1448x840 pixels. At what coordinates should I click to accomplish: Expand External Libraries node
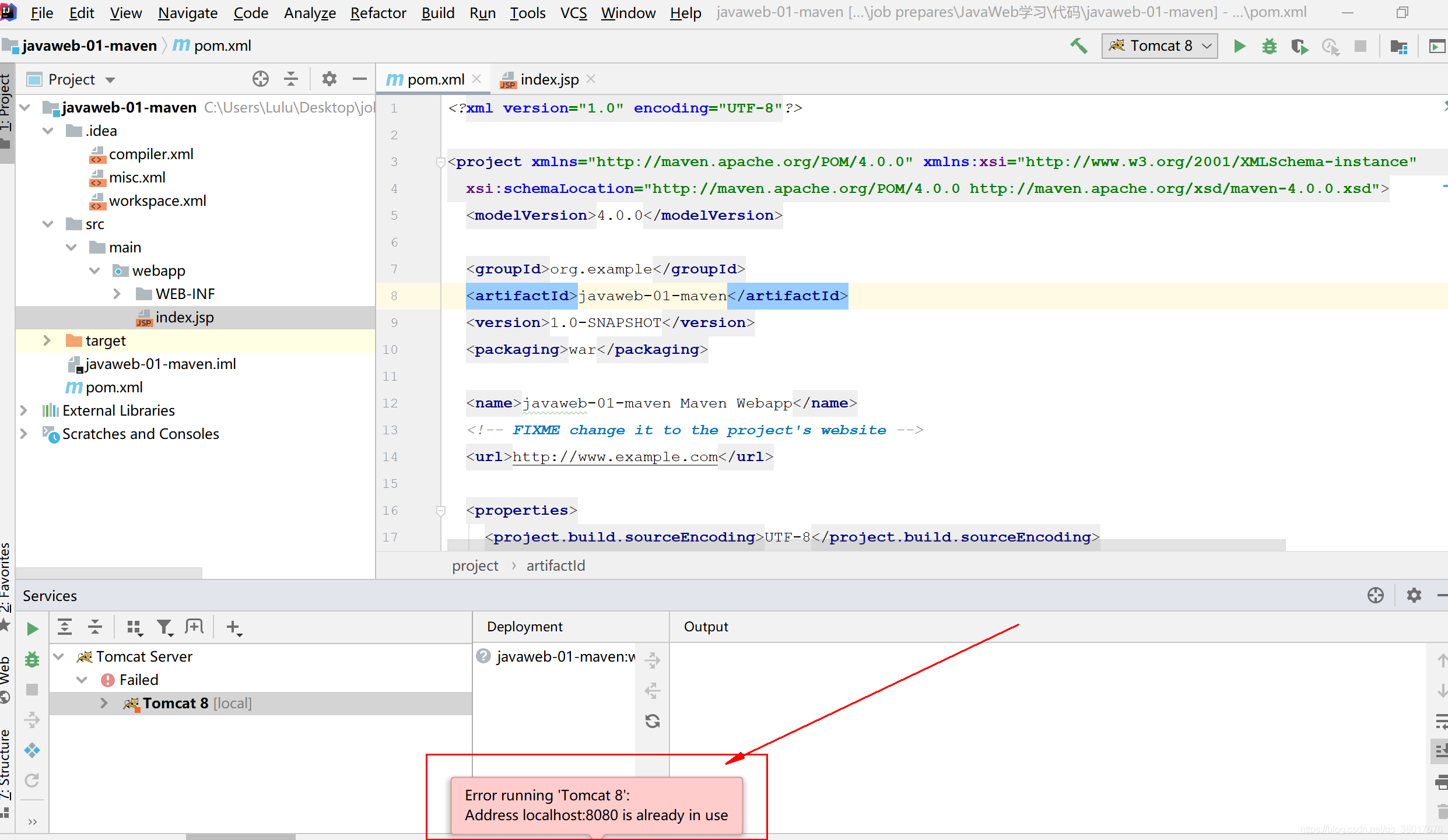click(24, 410)
